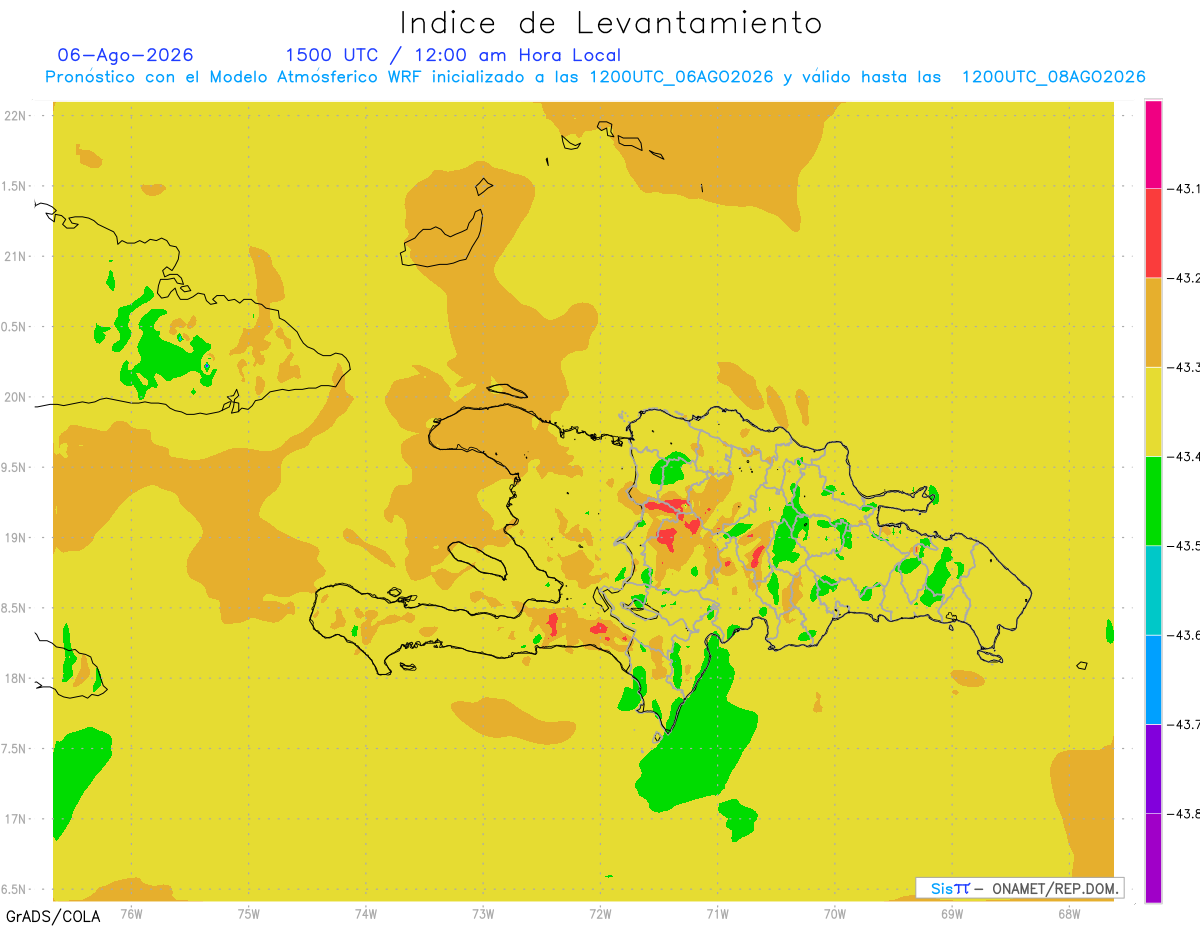1200x927 pixels.
Task: Click the cyan colorbar segment between -43.5 and -43.6
Action: tap(1153, 590)
